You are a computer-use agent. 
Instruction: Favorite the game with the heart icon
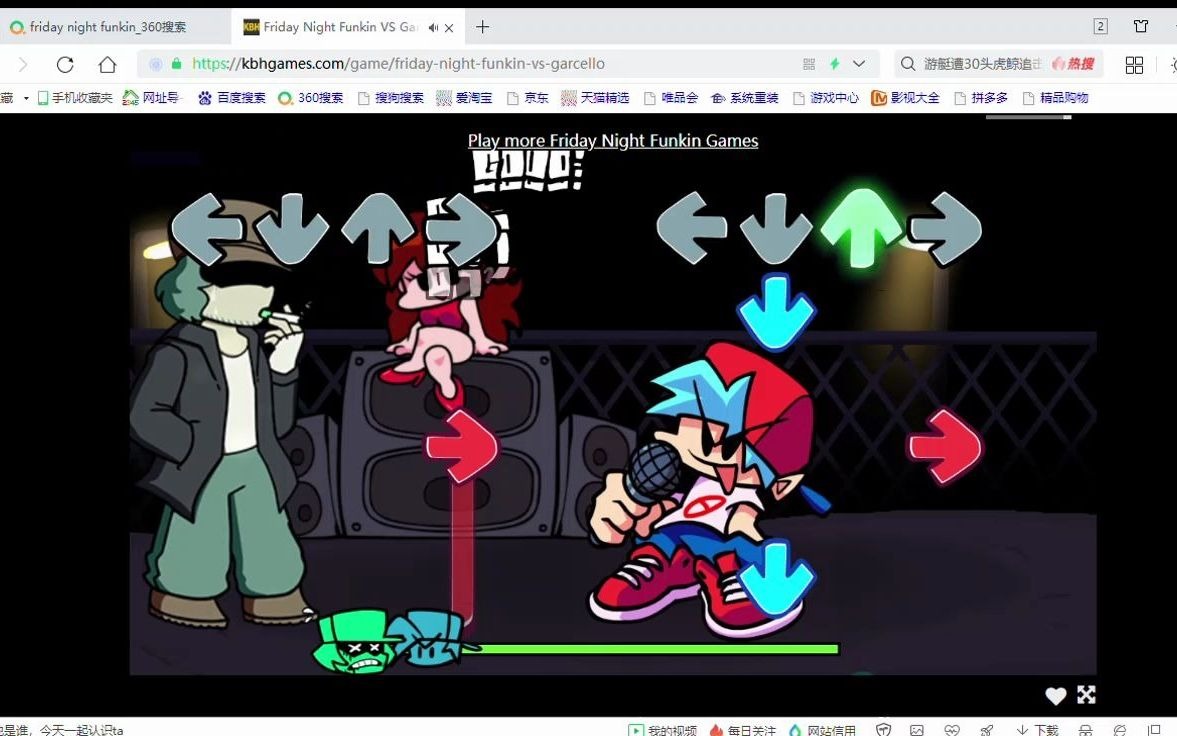click(1055, 695)
